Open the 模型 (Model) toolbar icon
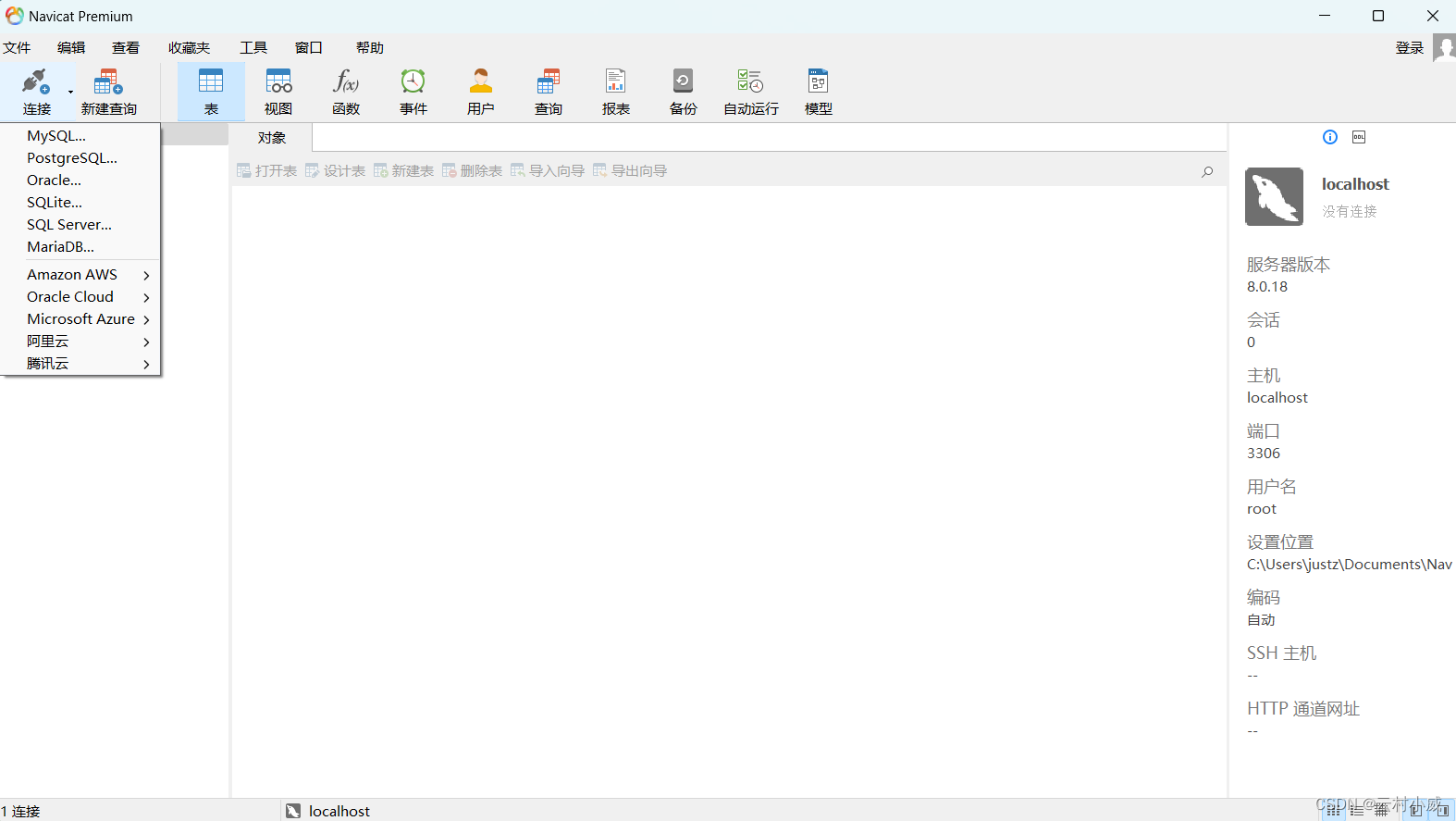The width and height of the screenshot is (1456, 821). (819, 91)
